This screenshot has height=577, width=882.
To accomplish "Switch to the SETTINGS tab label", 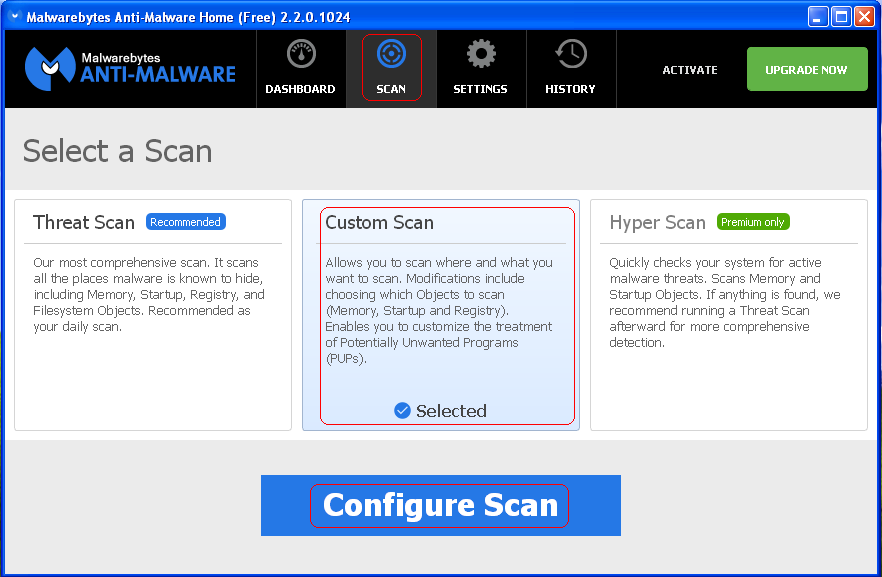I will pyautogui.click(x=480, y=89).
